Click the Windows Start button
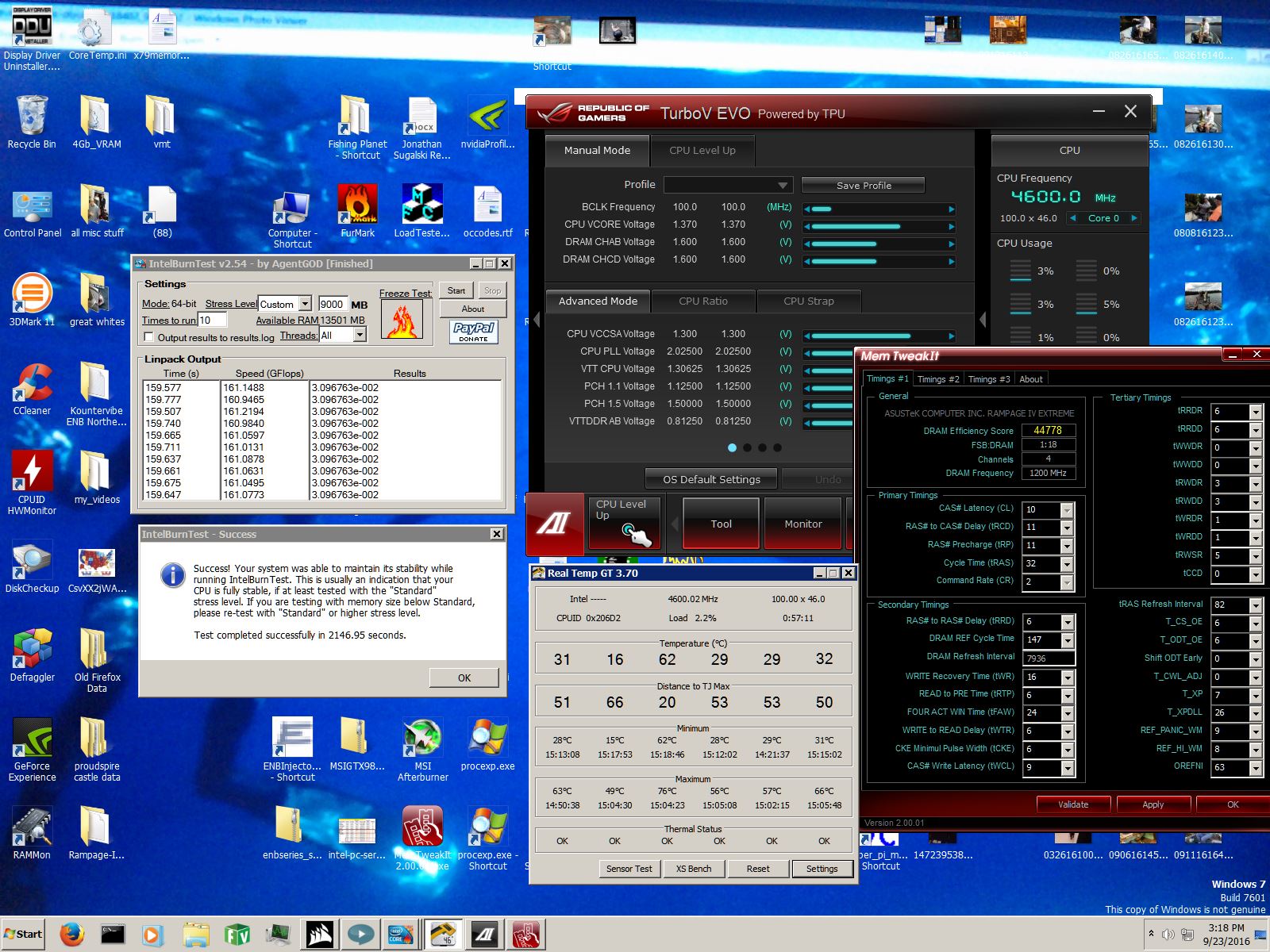This screenshot has height=952, width=1270. 23,935
